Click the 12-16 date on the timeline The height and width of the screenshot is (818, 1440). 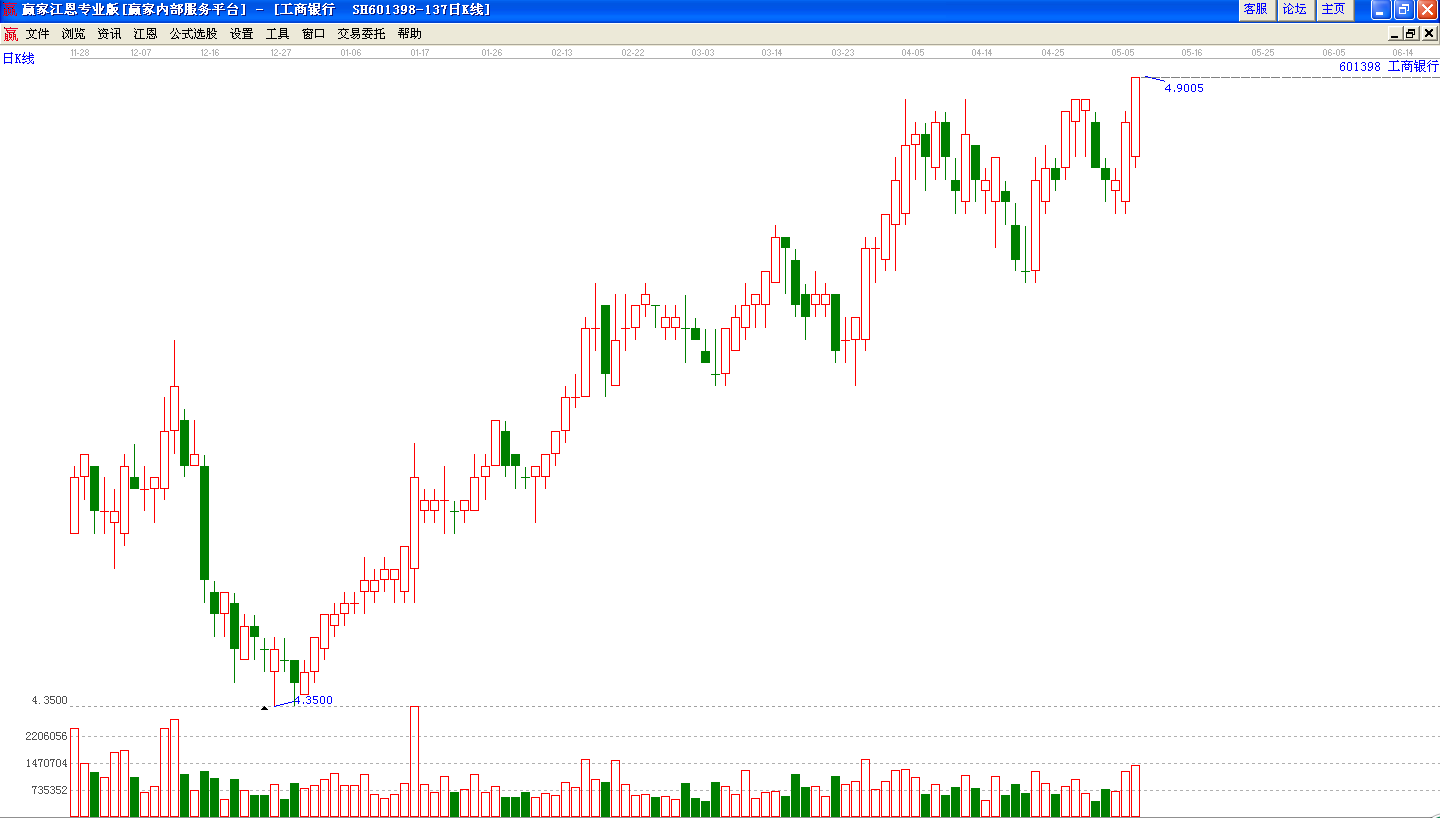click(x=210, y=52)
